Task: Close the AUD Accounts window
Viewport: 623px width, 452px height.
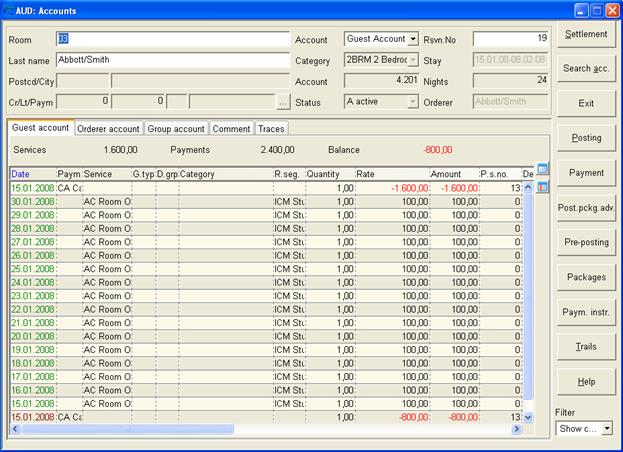Action: coord(611,11)
